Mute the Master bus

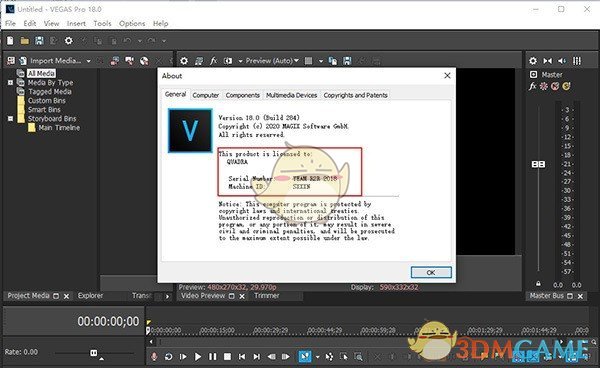click(555, 86)
